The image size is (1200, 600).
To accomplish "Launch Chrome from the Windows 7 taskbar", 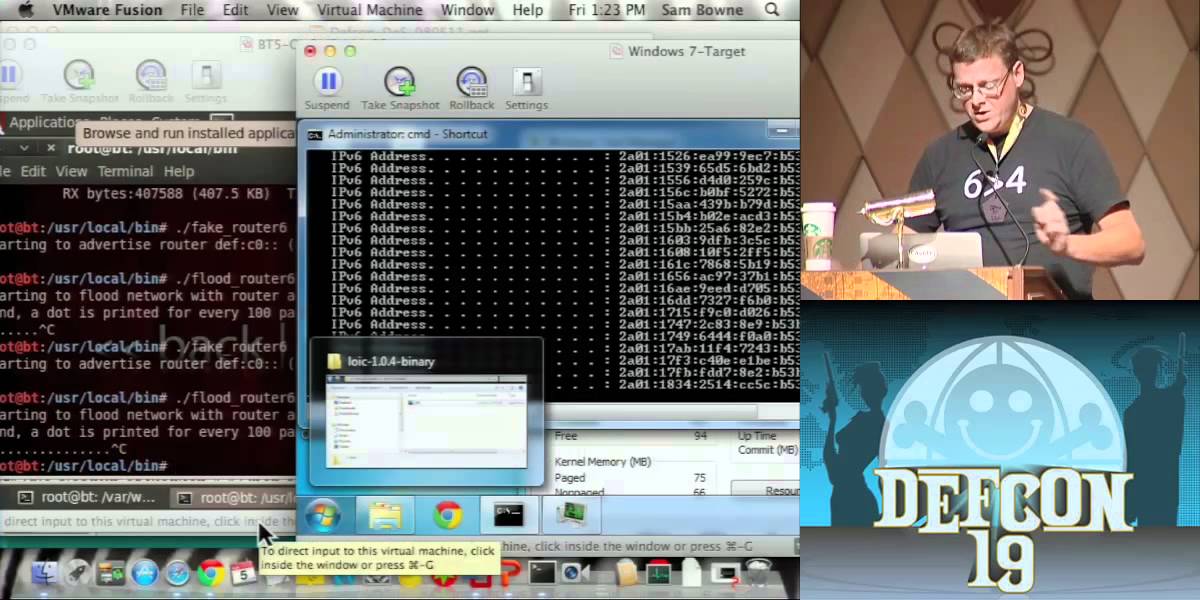I will 447,515.
